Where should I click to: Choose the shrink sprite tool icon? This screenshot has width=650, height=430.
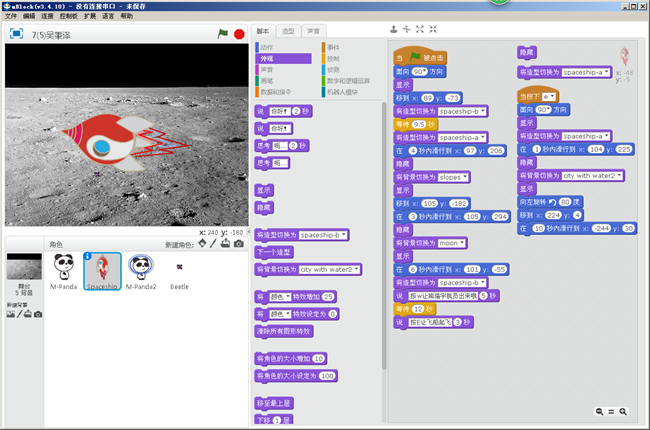[x=432, y=30]
